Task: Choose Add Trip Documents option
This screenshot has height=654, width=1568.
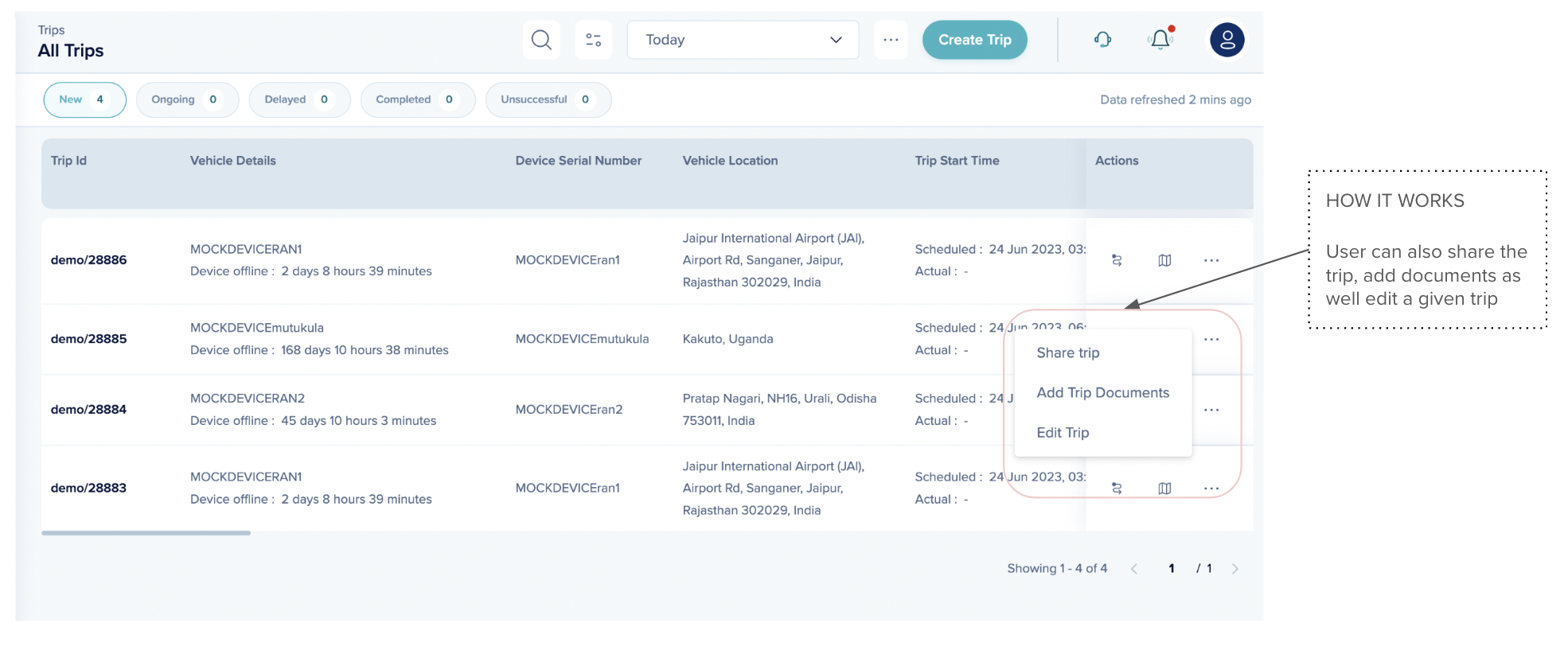Action: point(1102,392)
